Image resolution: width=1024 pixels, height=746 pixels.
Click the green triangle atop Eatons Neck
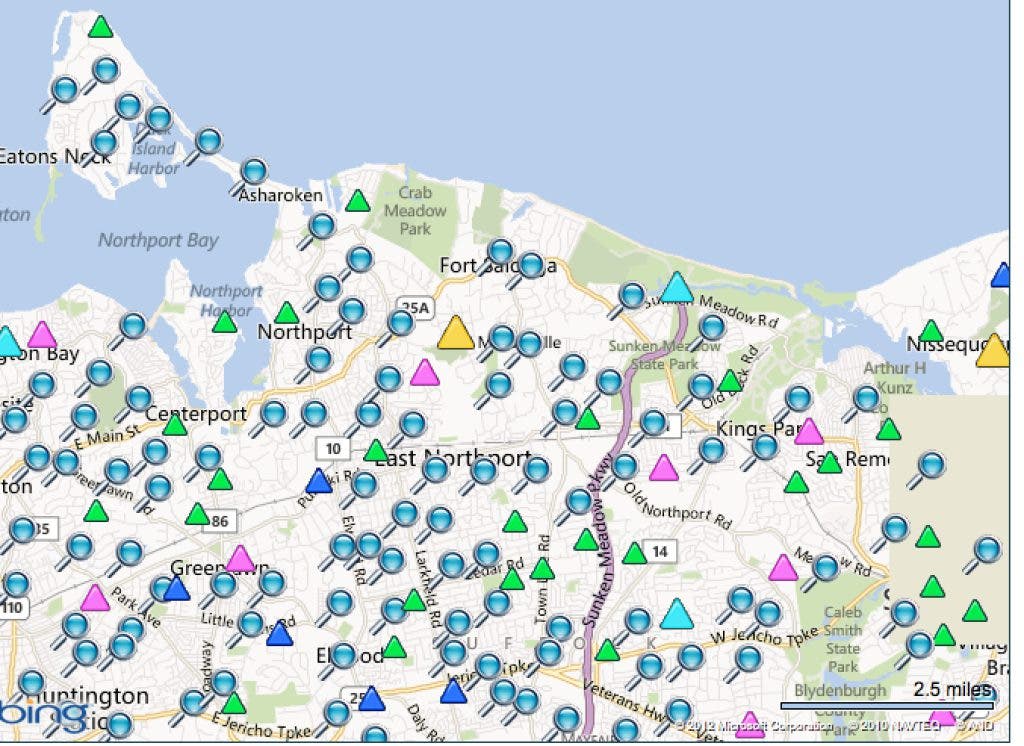(x=100, y=27)
